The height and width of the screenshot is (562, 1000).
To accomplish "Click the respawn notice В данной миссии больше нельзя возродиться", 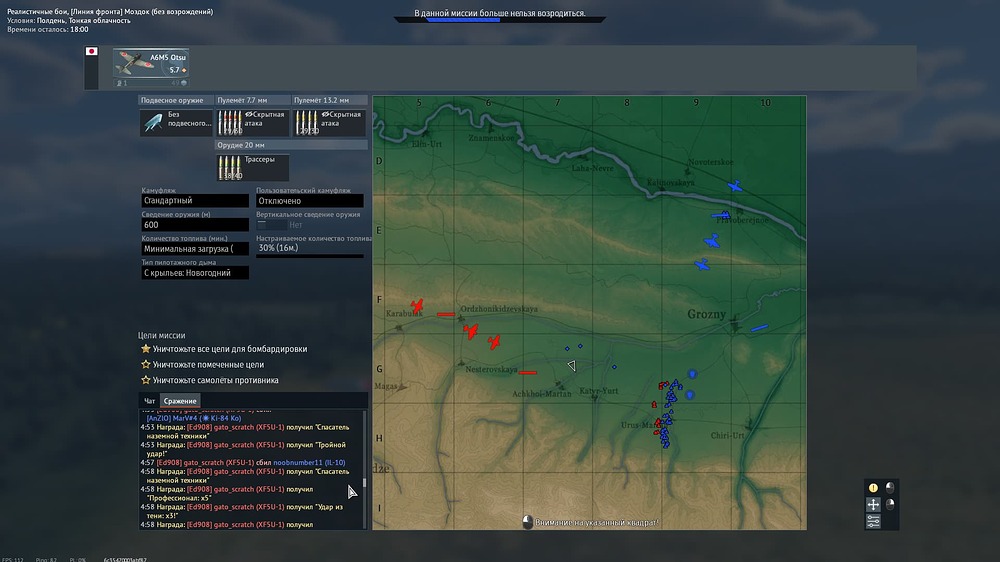I will [x=500, y=13].
